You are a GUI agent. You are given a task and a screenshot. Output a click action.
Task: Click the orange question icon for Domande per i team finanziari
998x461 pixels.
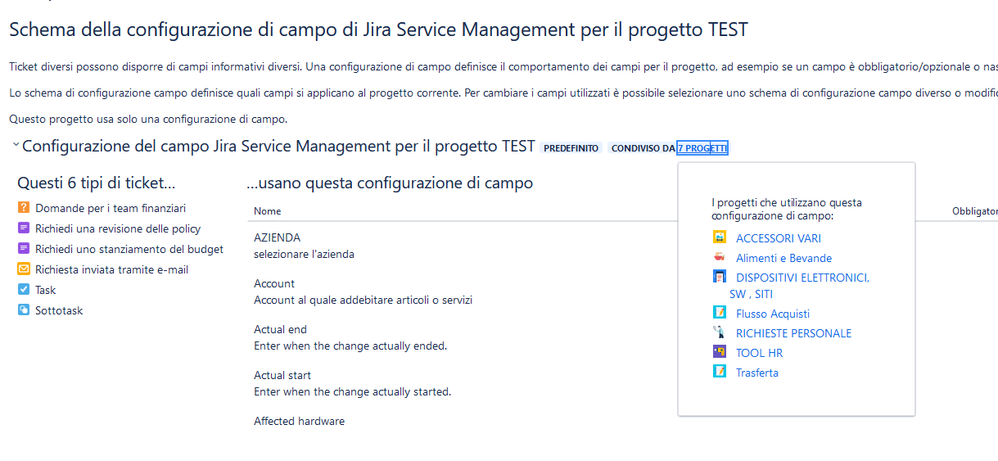[24, 207]
